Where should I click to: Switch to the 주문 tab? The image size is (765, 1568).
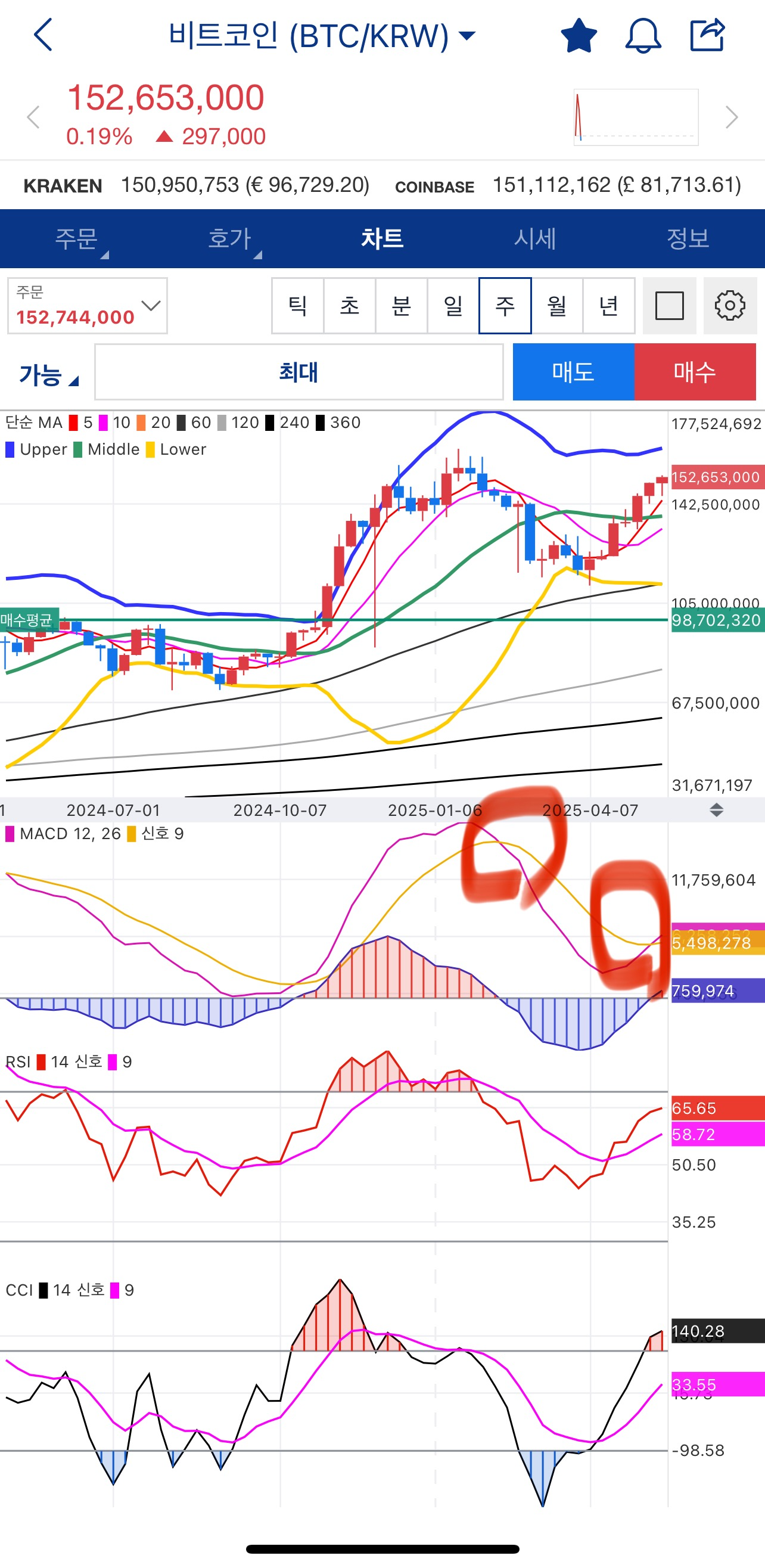[77, 238]
